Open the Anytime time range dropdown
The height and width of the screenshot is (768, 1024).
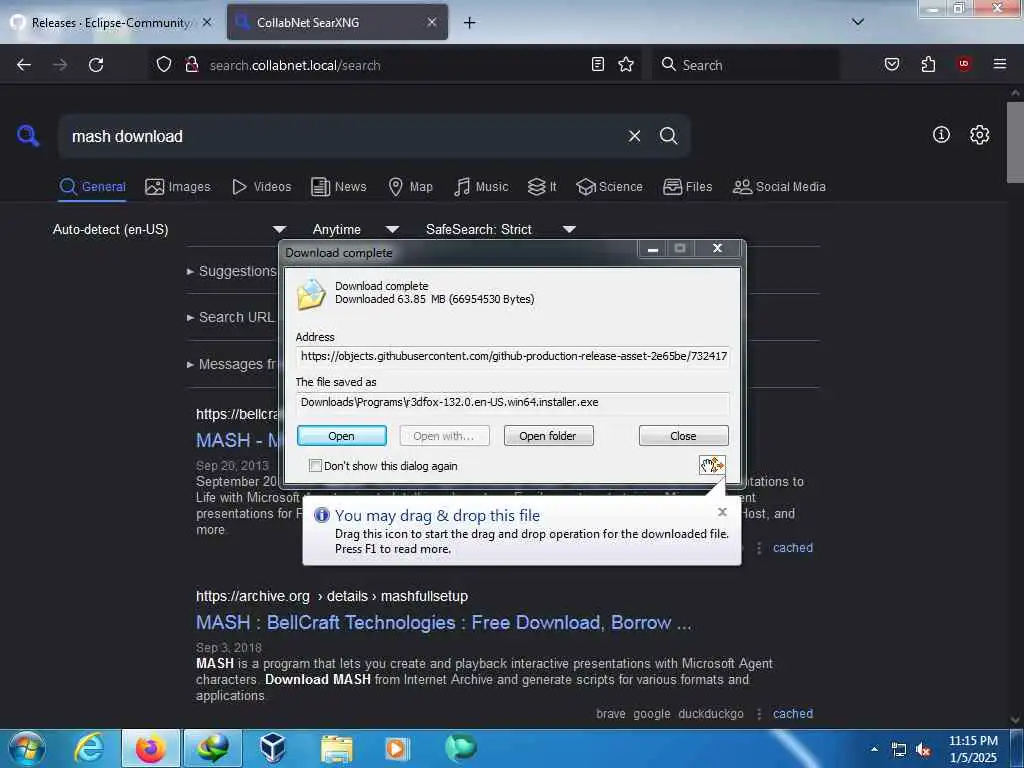(355, 229)
